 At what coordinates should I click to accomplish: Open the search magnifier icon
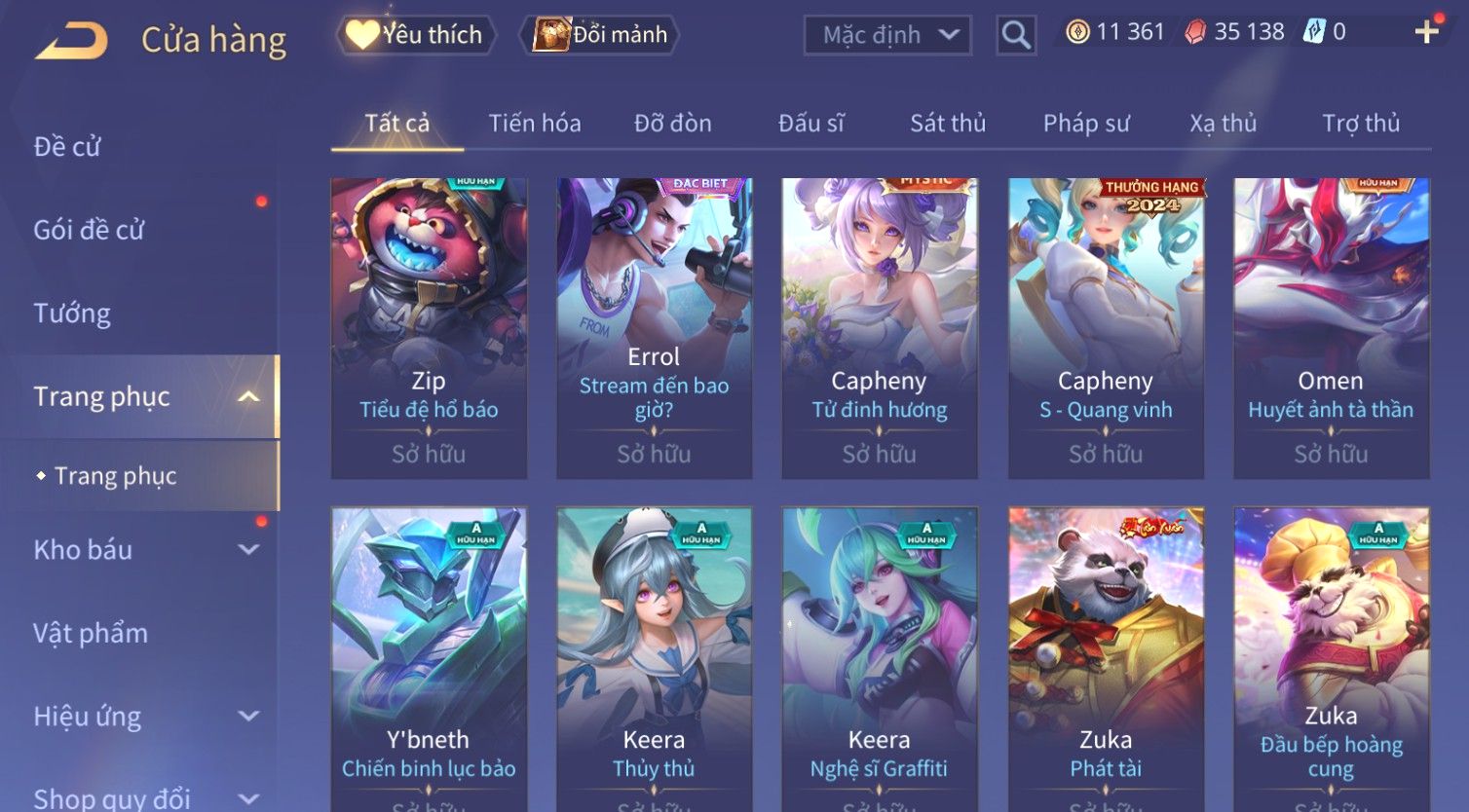1016,36
